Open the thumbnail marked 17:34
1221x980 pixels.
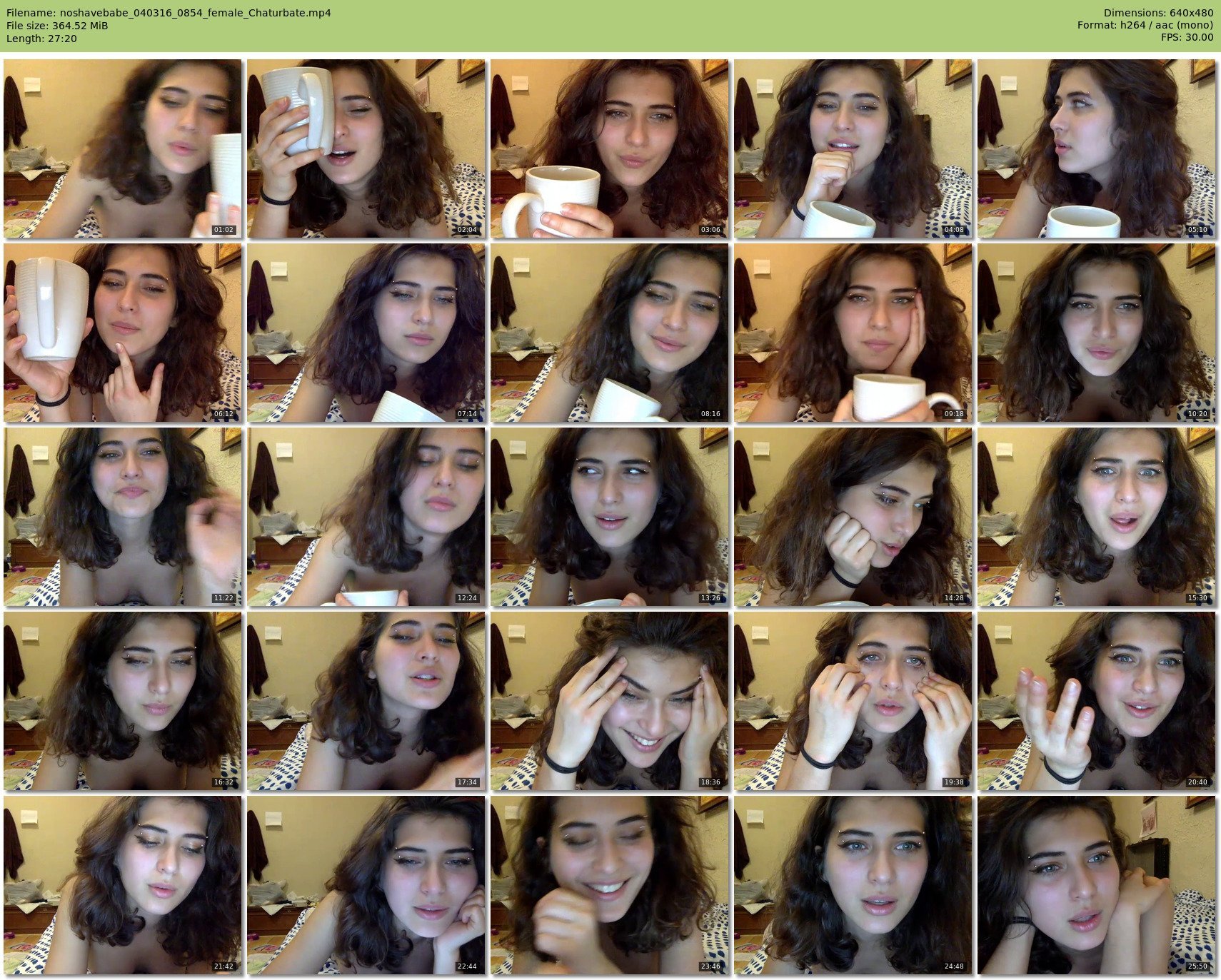(366, 701)
